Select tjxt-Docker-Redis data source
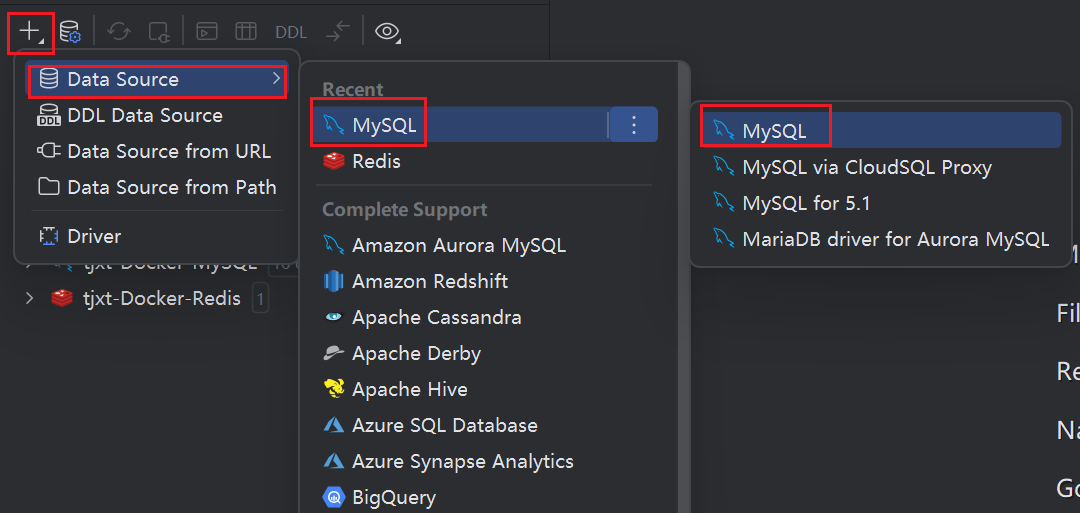The image size is (1080, 513). coord(161,299)
